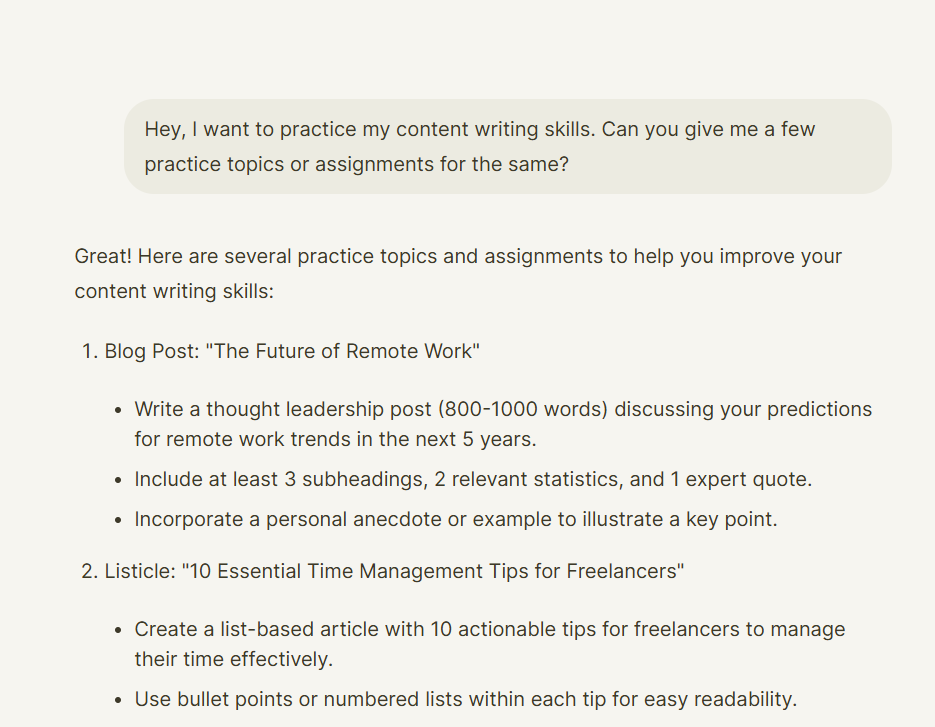Click the word "Freelancers" in the Listicle title
The image size is (935, 727).
(622, 572)
